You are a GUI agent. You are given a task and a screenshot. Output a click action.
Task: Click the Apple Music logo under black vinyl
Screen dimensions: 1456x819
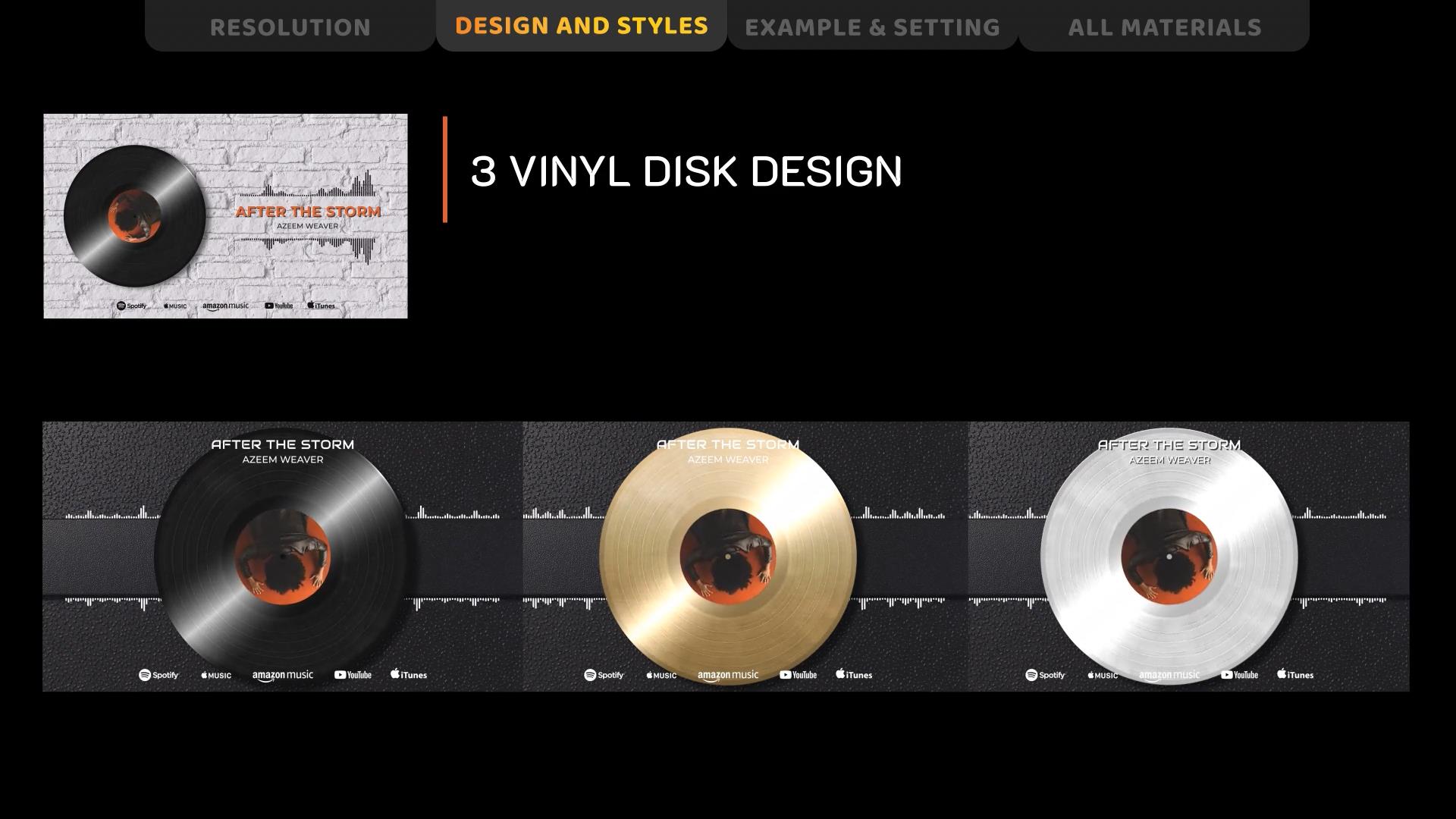[216, 675]
